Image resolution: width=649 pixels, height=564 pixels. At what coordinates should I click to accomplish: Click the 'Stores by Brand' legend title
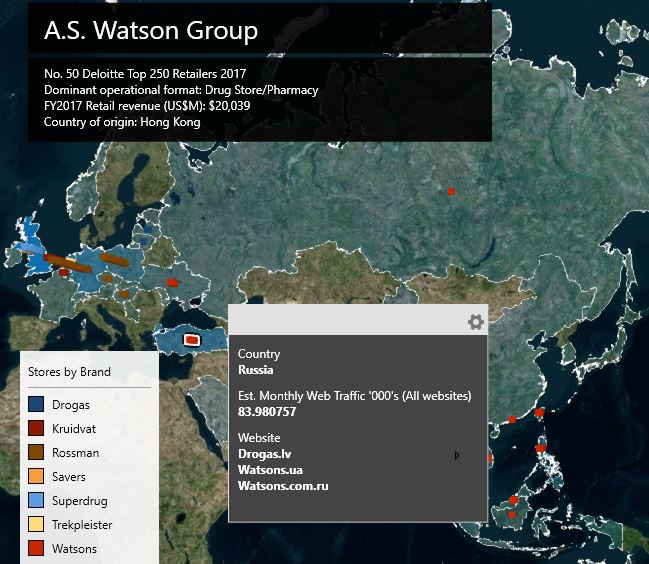coord(69,372)
